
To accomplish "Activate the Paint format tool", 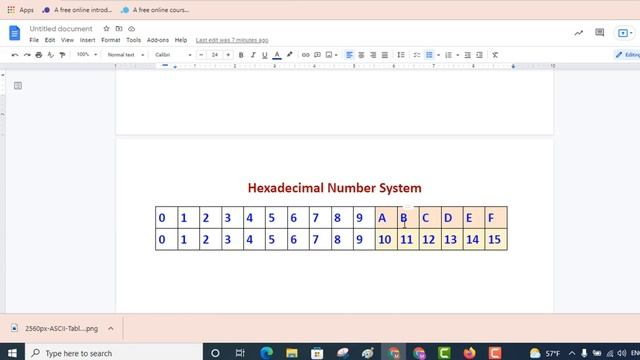I will pyautogui.click(x=62, y=55).
